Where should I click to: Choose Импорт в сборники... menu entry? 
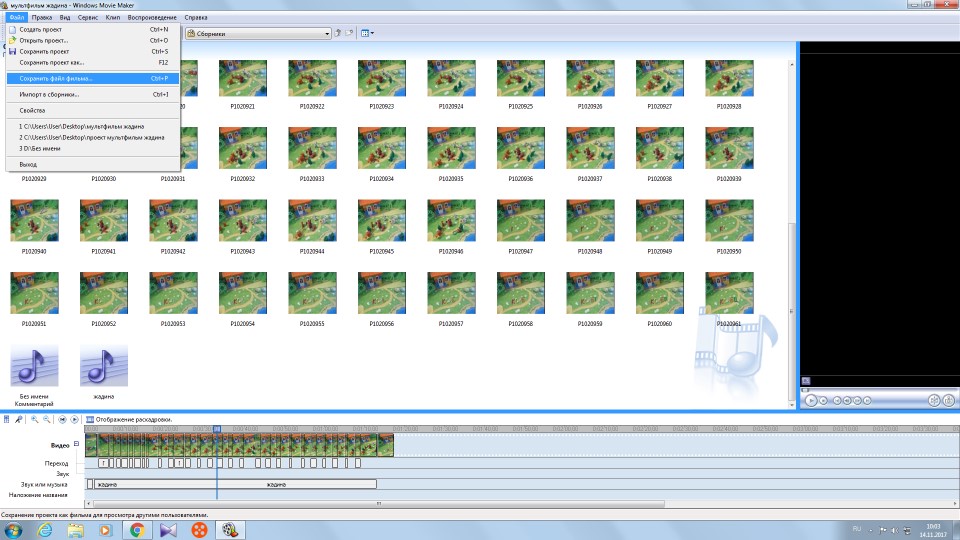(92, 94)
